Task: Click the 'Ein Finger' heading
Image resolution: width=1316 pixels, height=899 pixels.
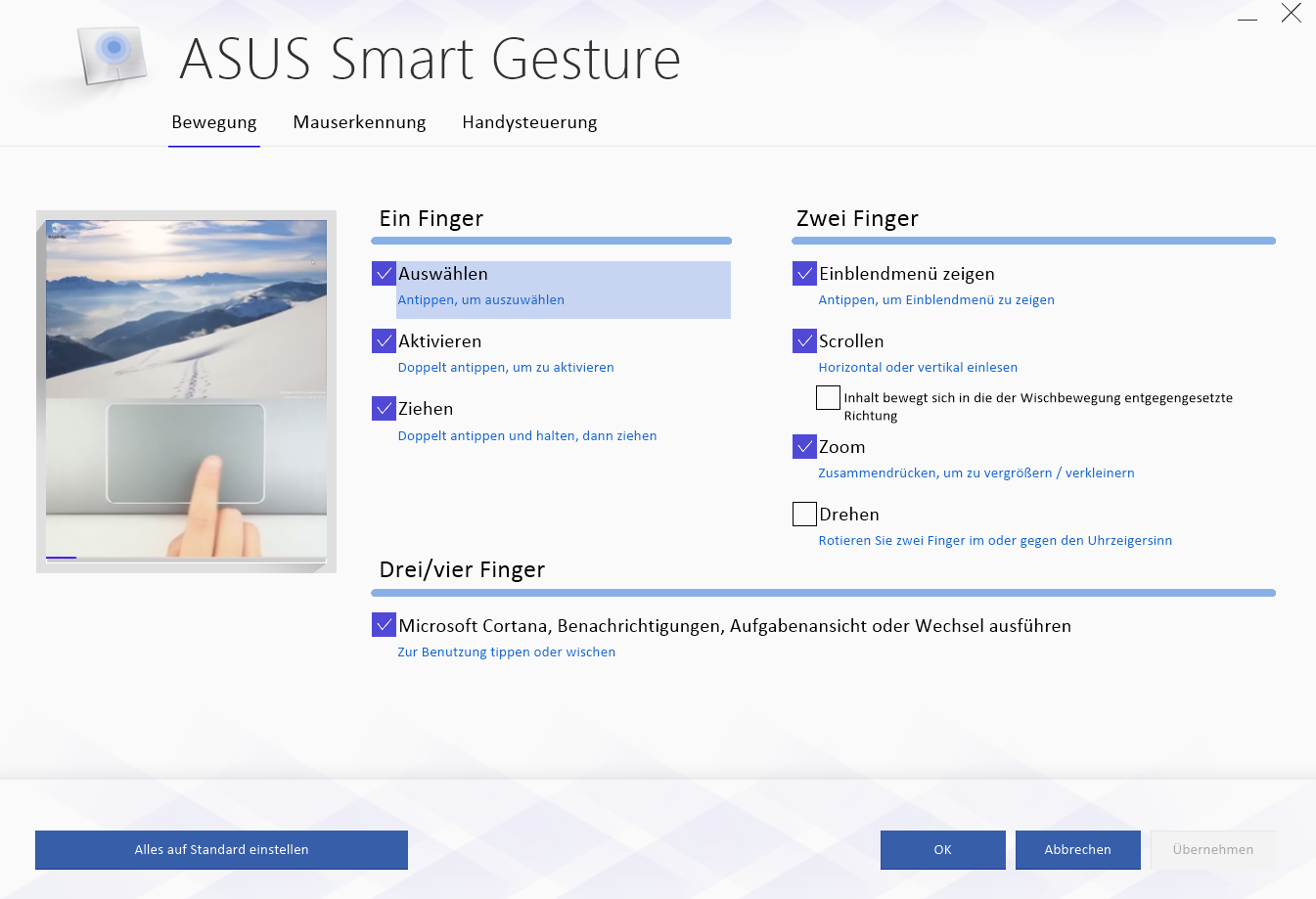Action: (x=431, y=219)
